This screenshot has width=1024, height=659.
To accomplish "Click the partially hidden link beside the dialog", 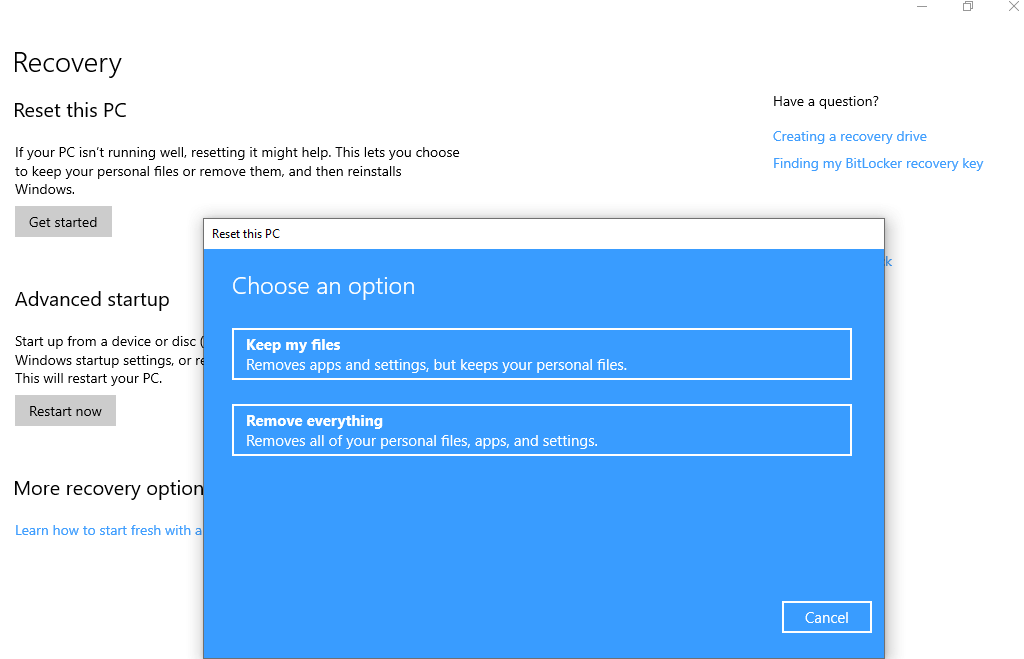I will tap(888, 262).
